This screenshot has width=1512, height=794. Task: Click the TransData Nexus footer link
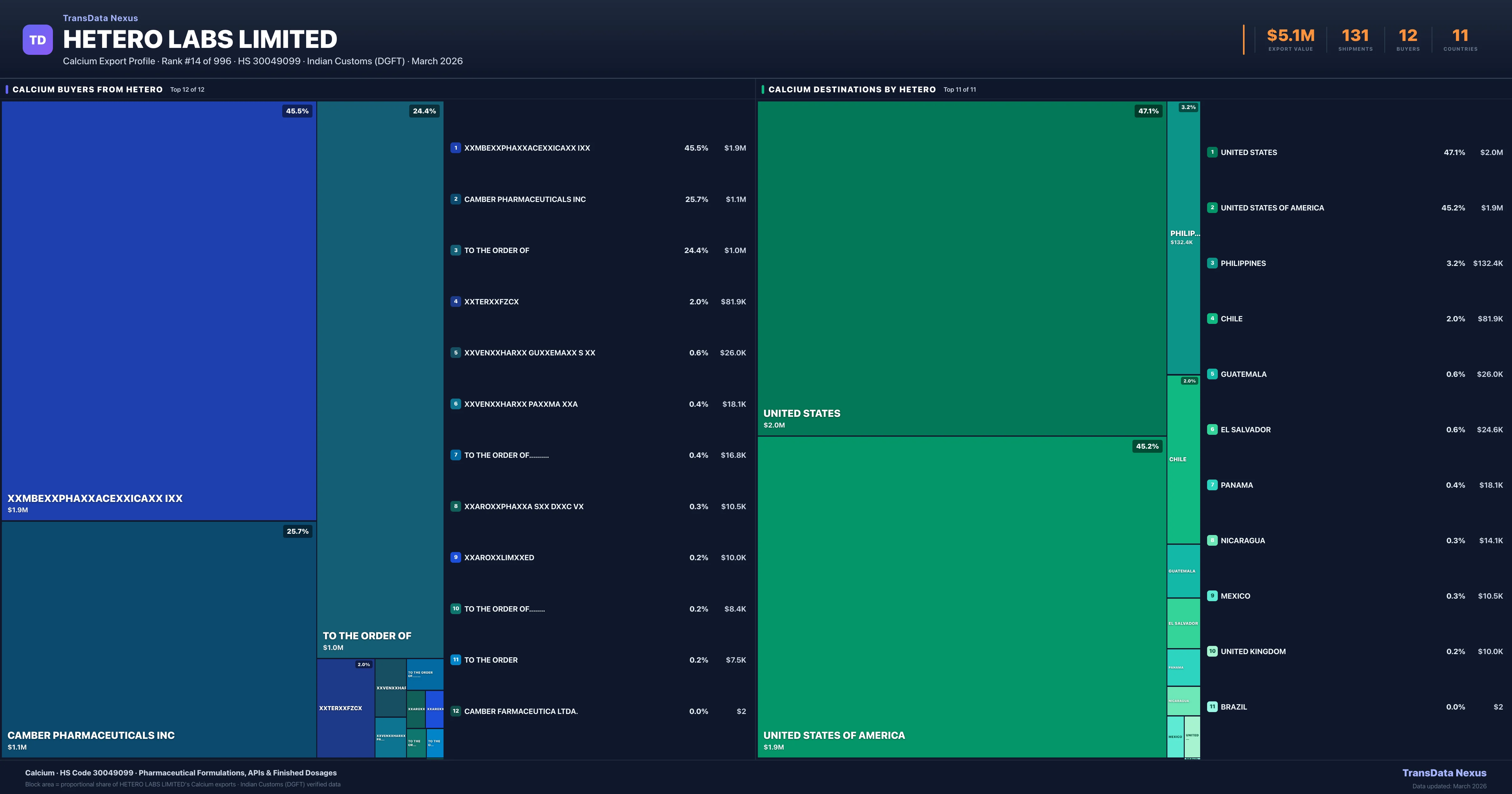click(x=1444, y=773)
